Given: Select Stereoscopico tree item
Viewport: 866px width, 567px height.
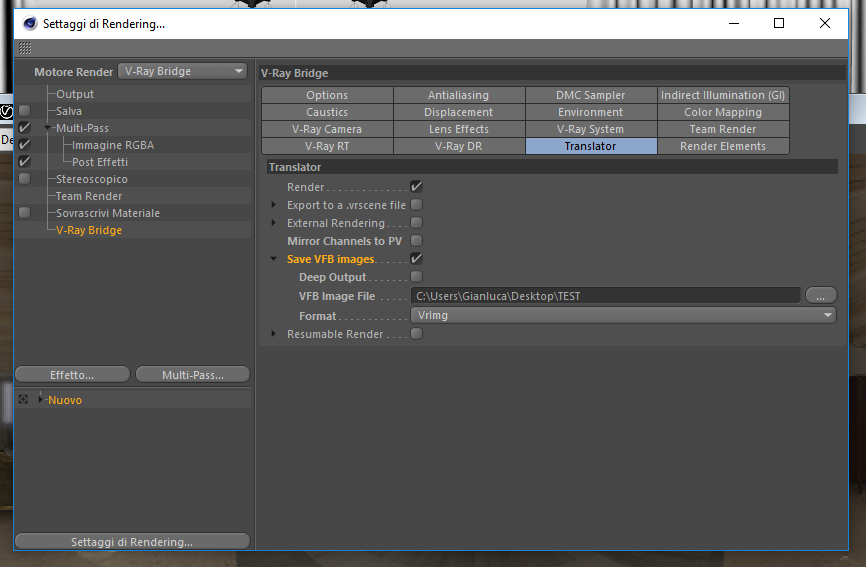Looking at the screenshot, I should tap(92, 179).
